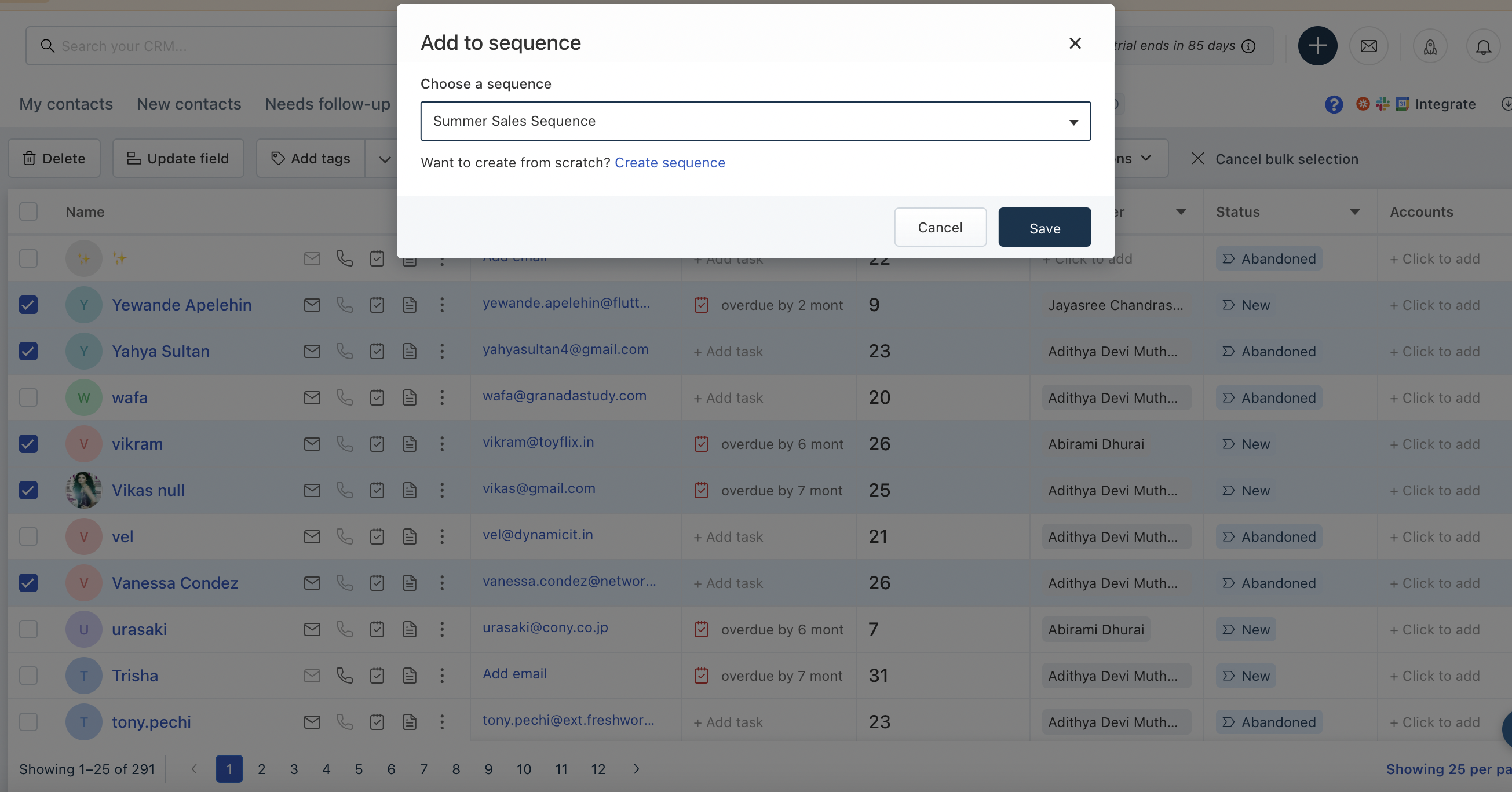Expand the Add tags arrow dropdown

tap(385, 159)
